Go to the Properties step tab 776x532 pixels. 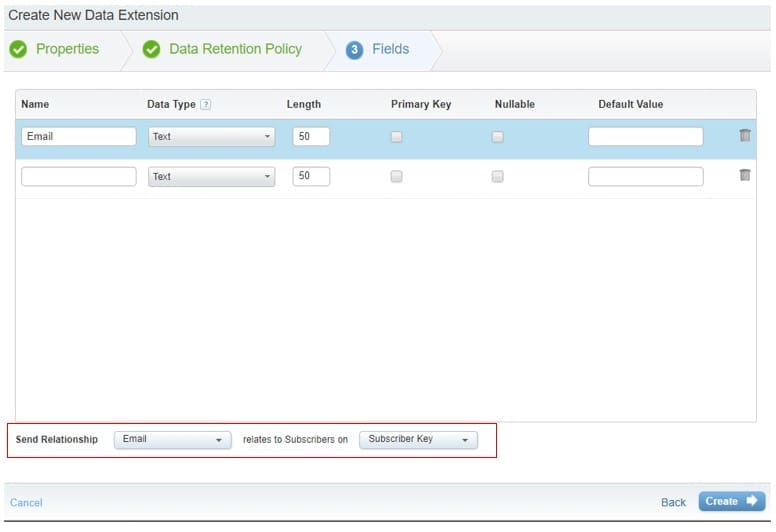pyautogui.click(x=67, y=49)
